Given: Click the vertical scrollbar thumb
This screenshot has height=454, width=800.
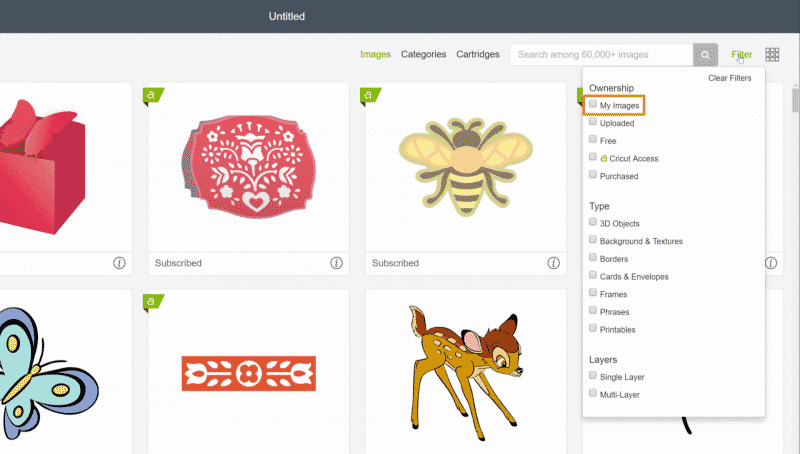Looking at the screenshot, I should 795,99.
